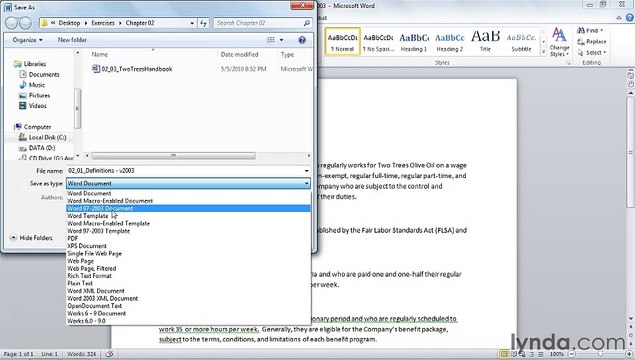
Task: Open the File name dropdown arrow
Action: click(x=307, y=171)
